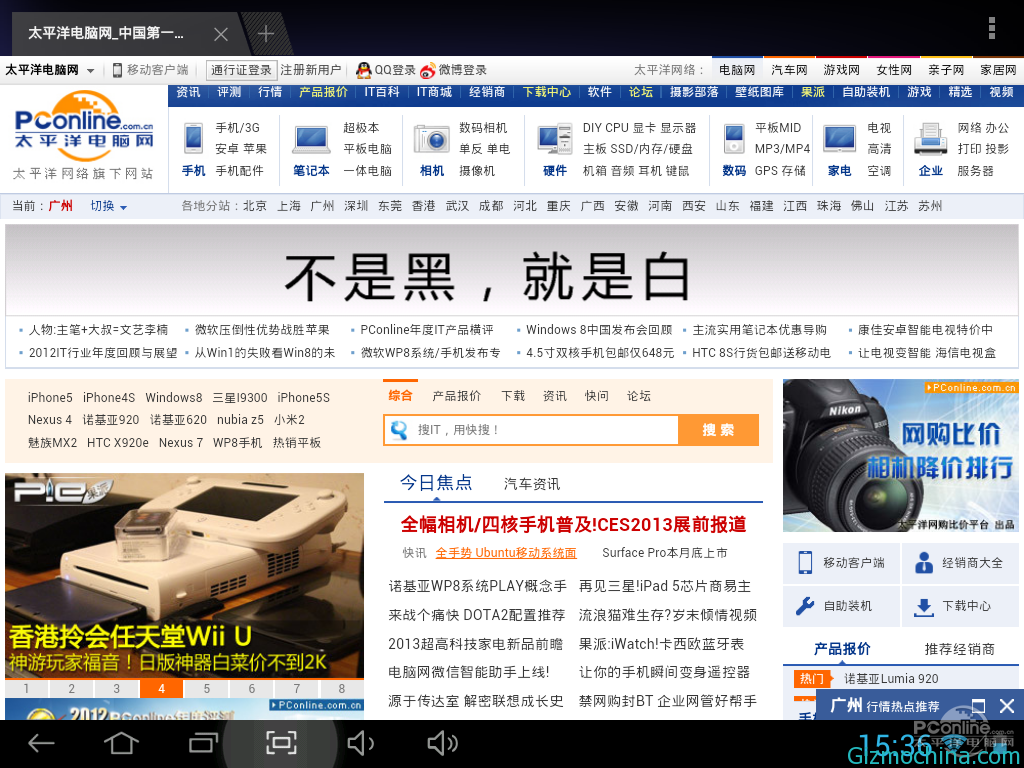Tap the Android home button
Image resolution: width=1024 pixels, height=768 pixels.
[121, 743]
